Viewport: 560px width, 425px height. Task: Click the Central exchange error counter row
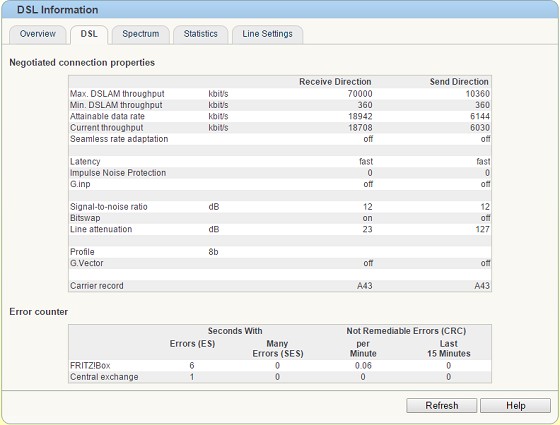tap(280, 377)
